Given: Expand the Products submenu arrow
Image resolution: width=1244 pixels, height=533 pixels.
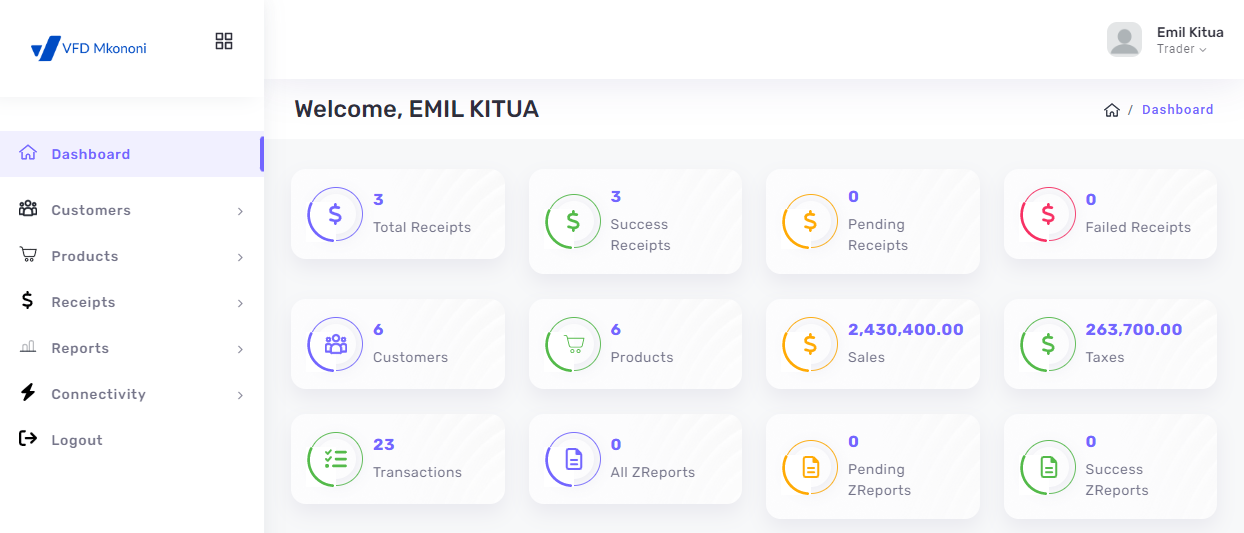Looking at the screenshot, I should (240, 257).
